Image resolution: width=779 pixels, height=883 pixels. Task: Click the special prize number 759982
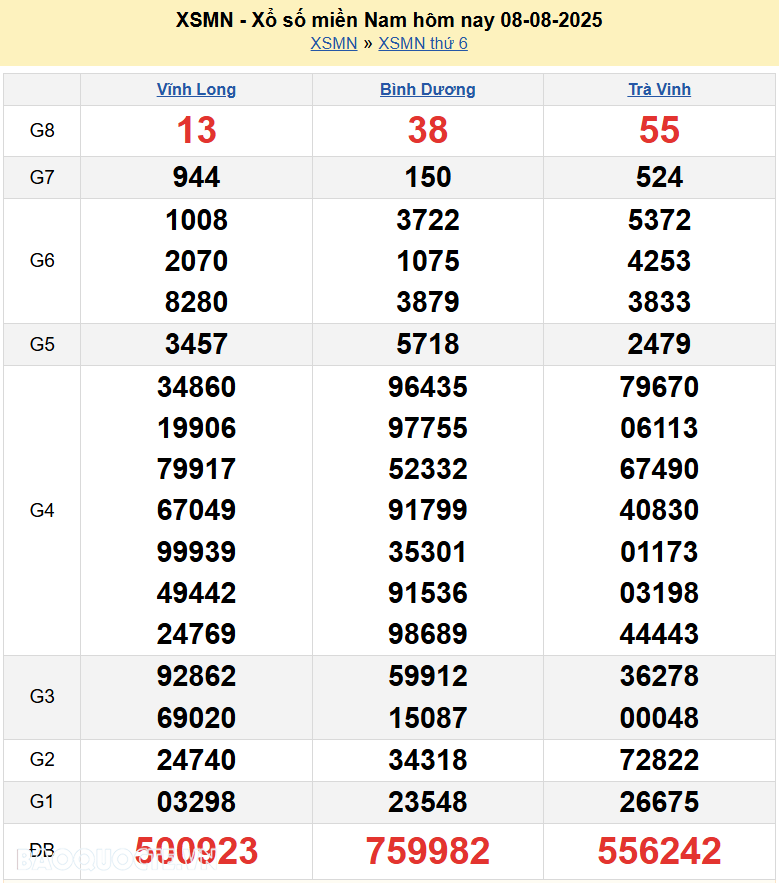(427, 851)
